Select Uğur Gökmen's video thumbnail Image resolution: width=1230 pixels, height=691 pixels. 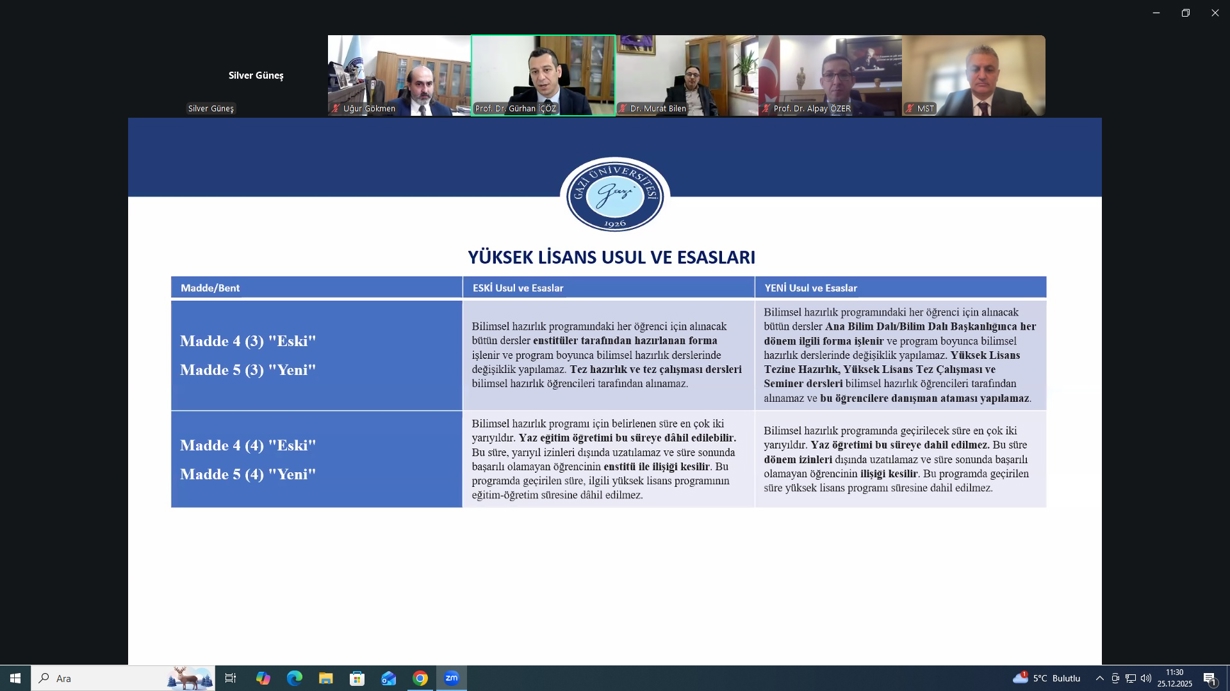click(399, 75)
